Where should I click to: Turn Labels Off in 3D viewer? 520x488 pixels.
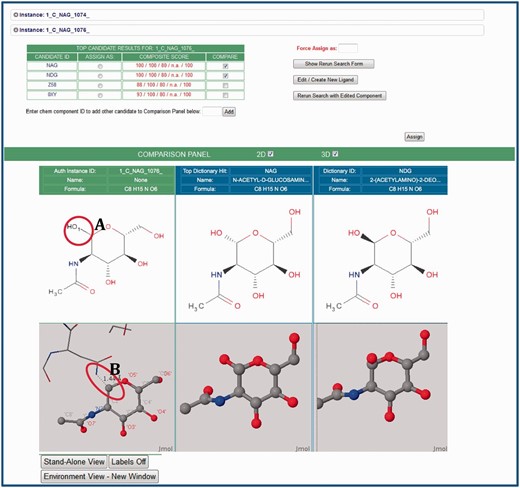pos(128,462)
